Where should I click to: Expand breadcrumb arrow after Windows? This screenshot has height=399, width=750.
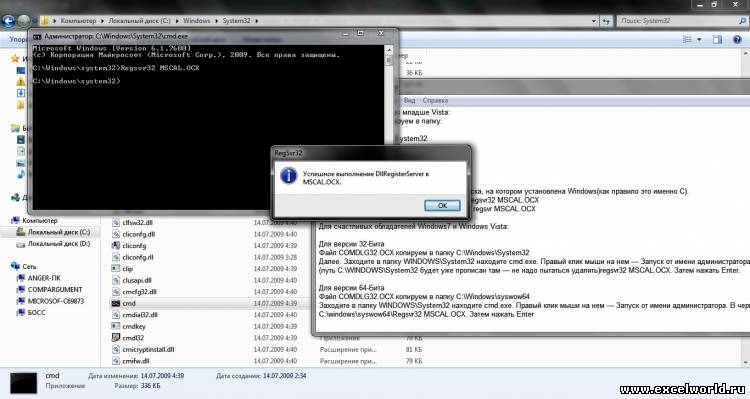(x=217, y=21)
